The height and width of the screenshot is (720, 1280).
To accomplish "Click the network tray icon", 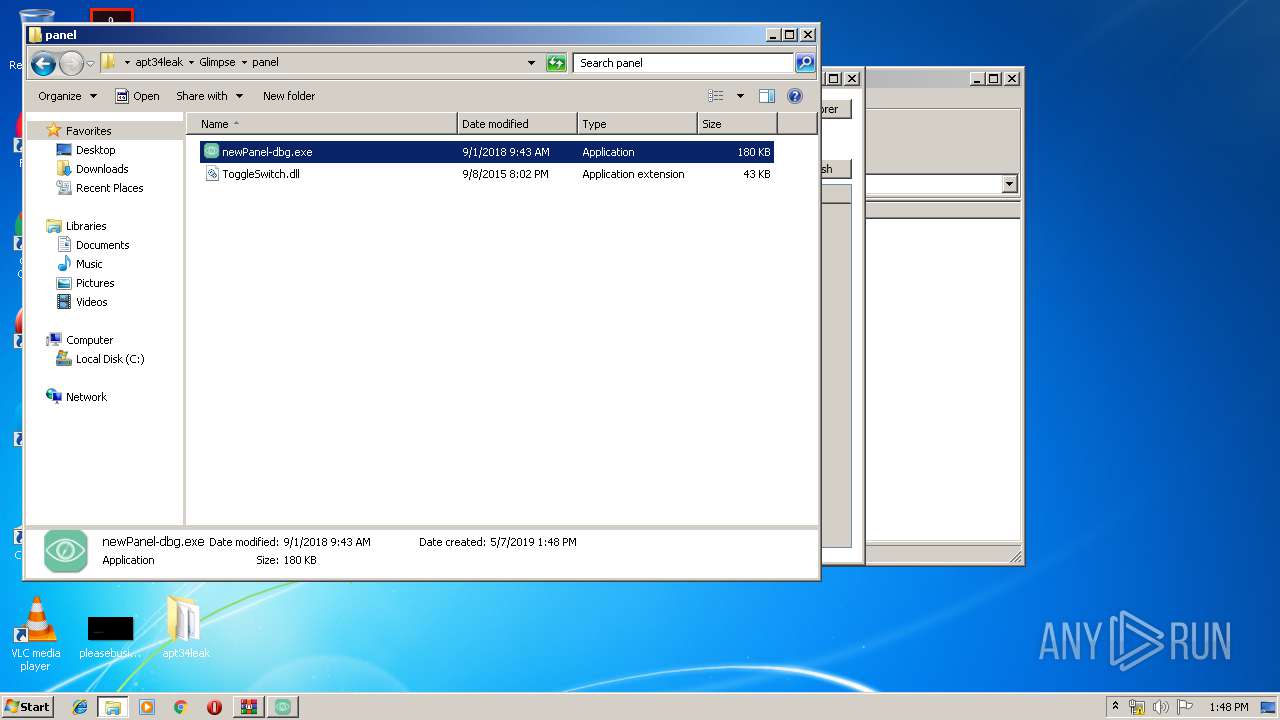I will 1137,707.
